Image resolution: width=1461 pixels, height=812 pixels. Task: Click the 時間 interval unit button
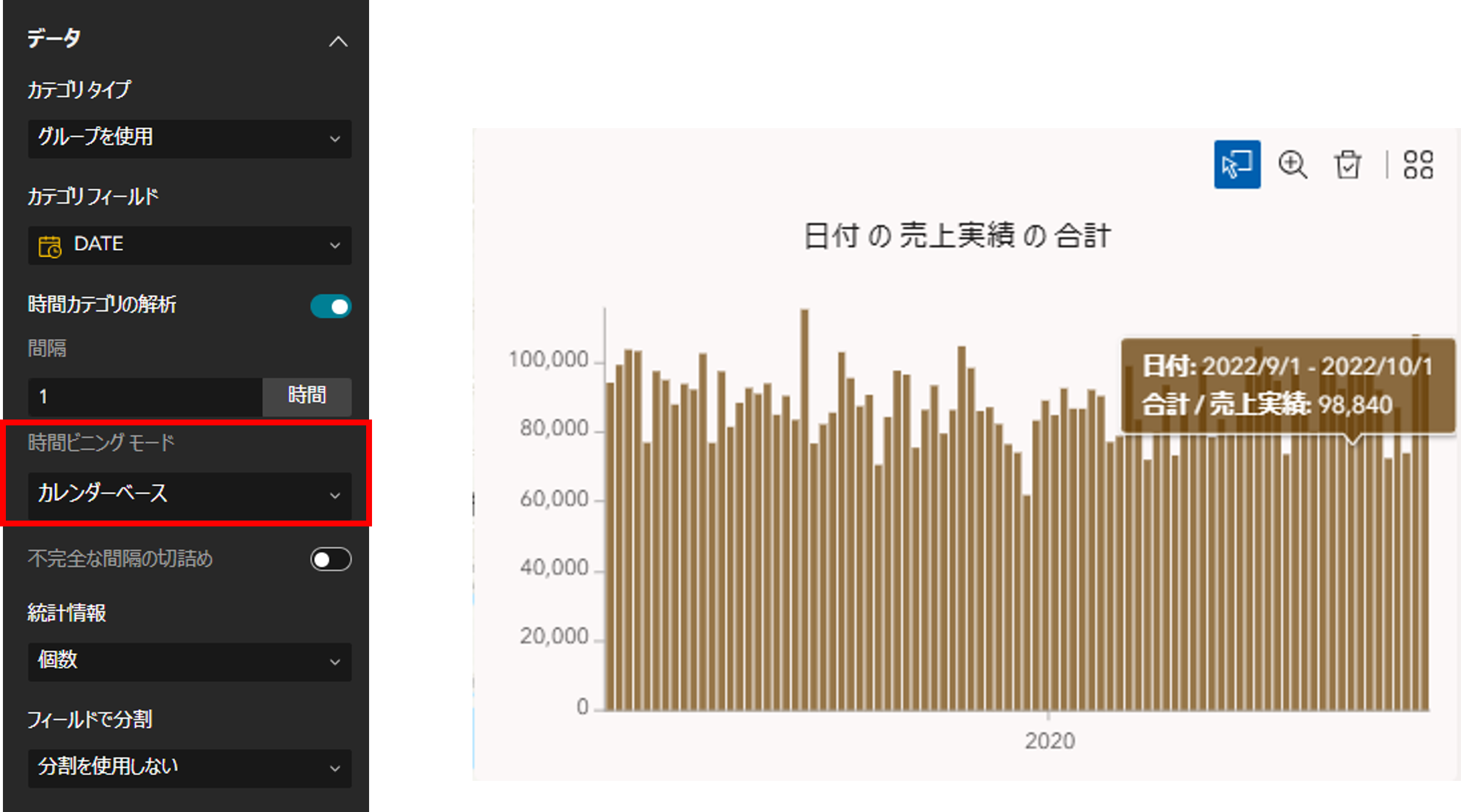point(307,396)
